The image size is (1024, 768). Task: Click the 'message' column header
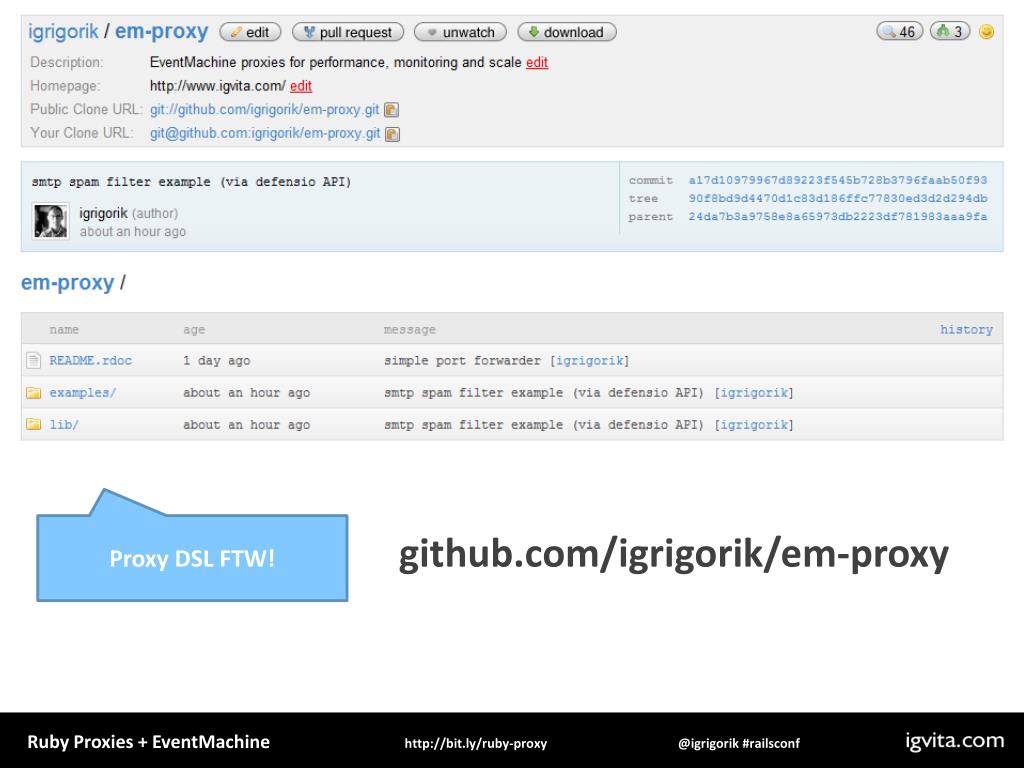coord(409,330)
